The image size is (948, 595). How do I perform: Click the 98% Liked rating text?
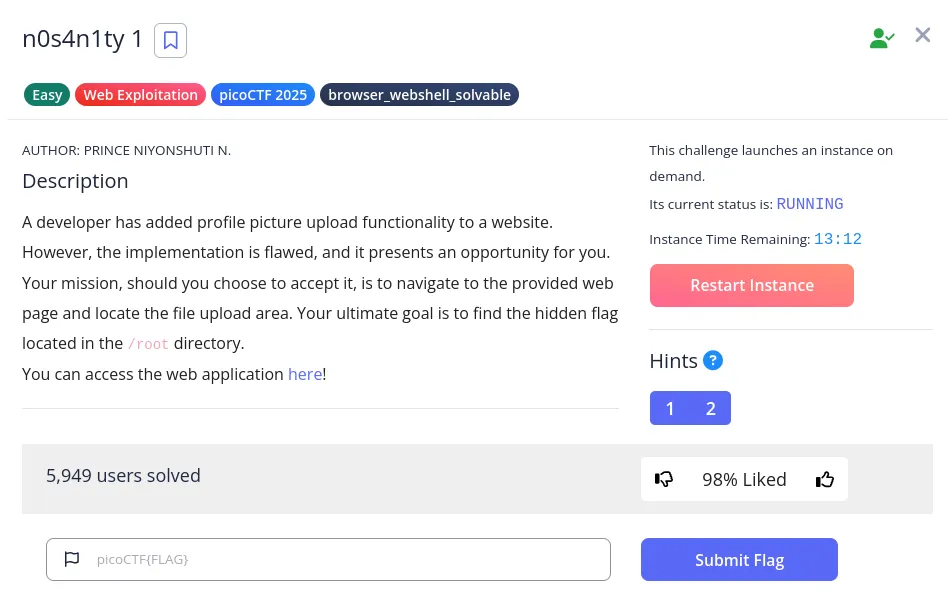click(x=744, y=479)
